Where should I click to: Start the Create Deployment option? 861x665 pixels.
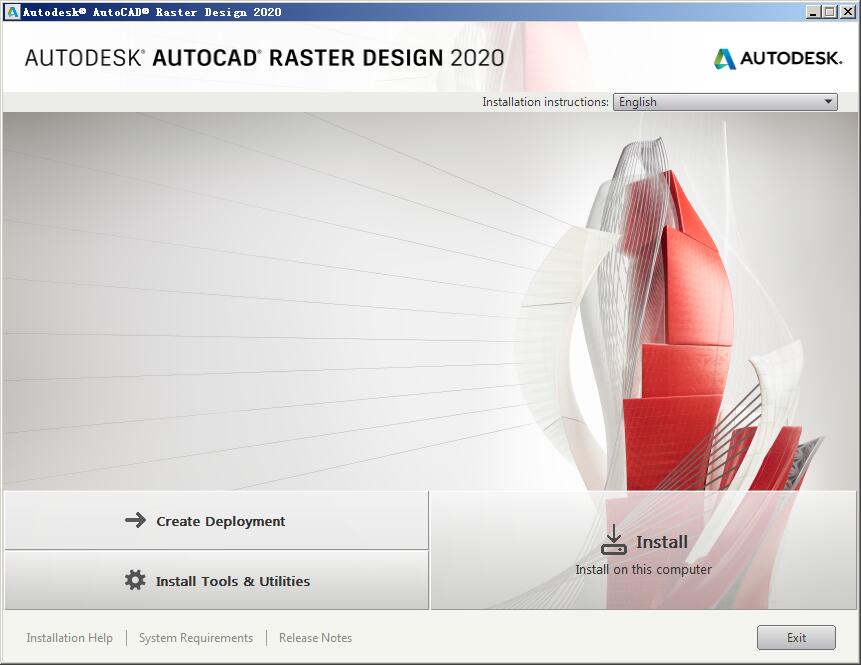pyautogui.click(x=220, y=521)
